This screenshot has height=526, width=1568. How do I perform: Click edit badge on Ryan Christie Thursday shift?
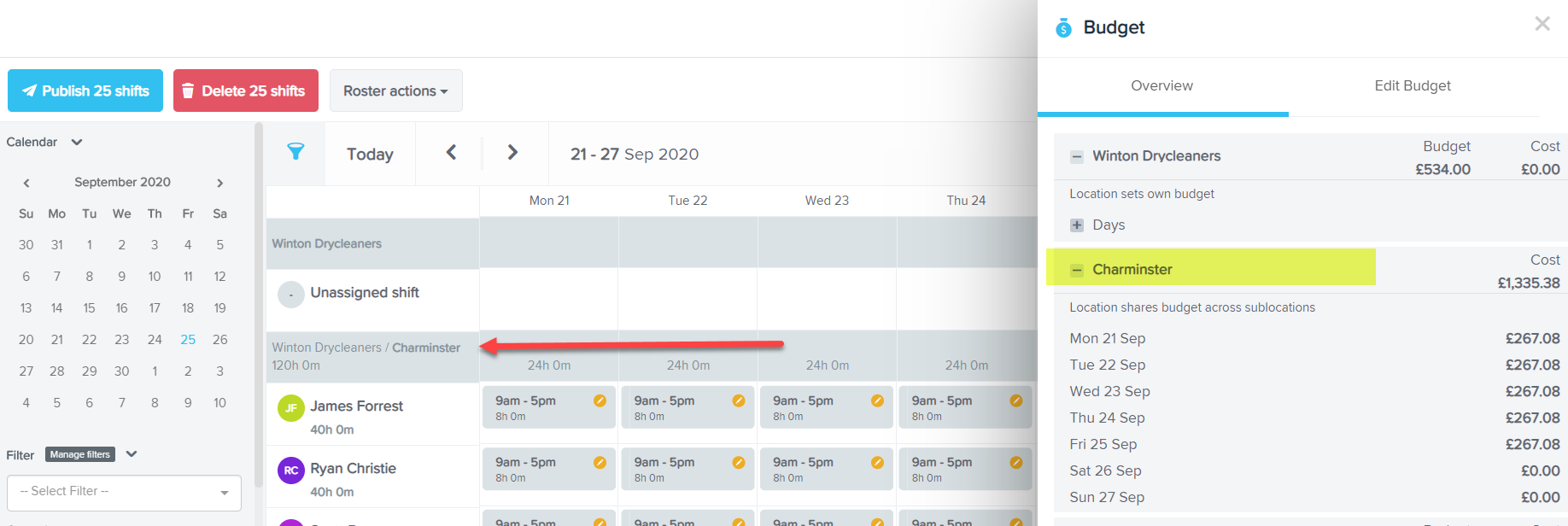[x=1016, y=462]
